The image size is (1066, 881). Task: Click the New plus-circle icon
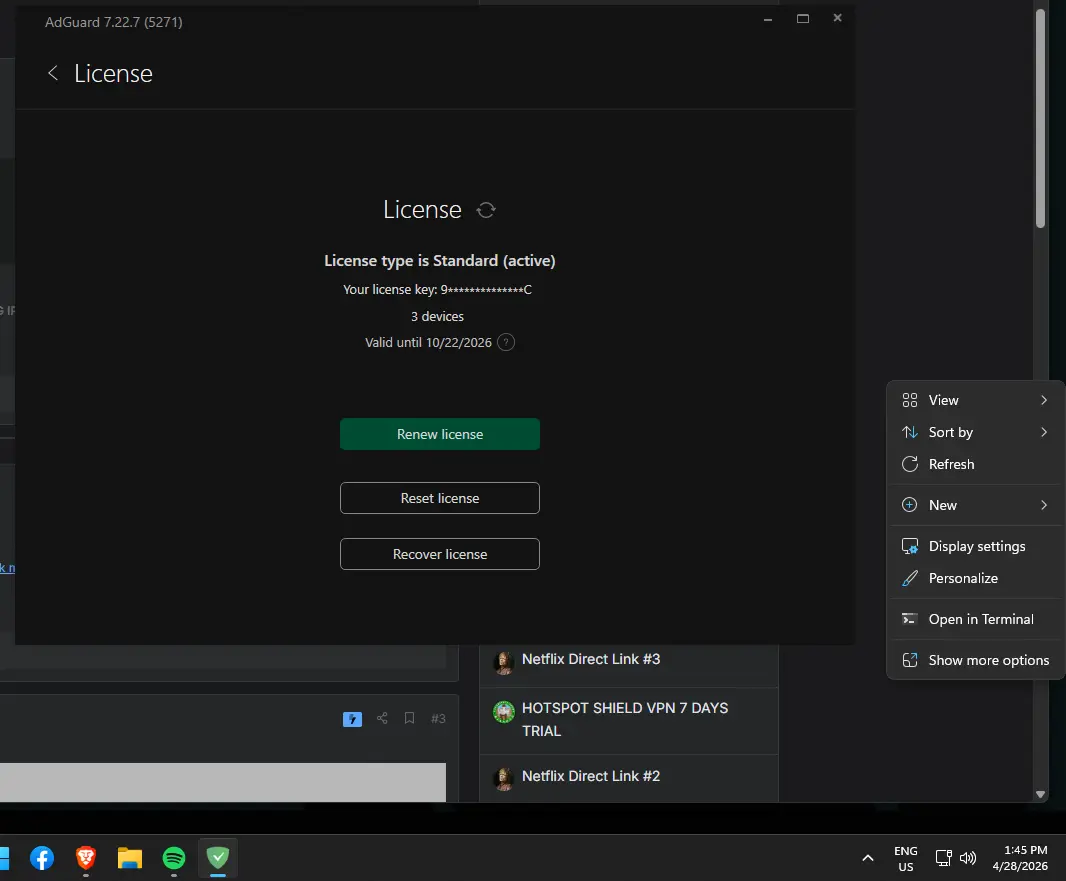910,505
